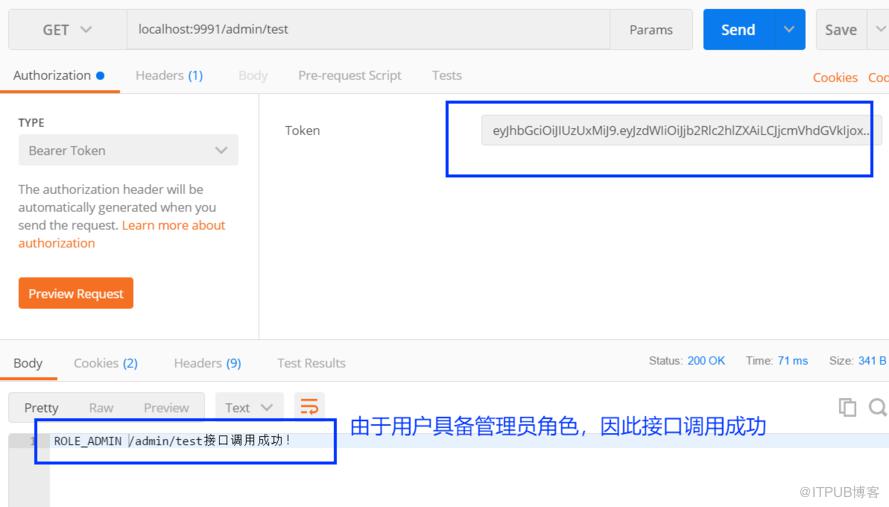
Task: Click the search response magnifier icon
Action: tap(877, 407)
